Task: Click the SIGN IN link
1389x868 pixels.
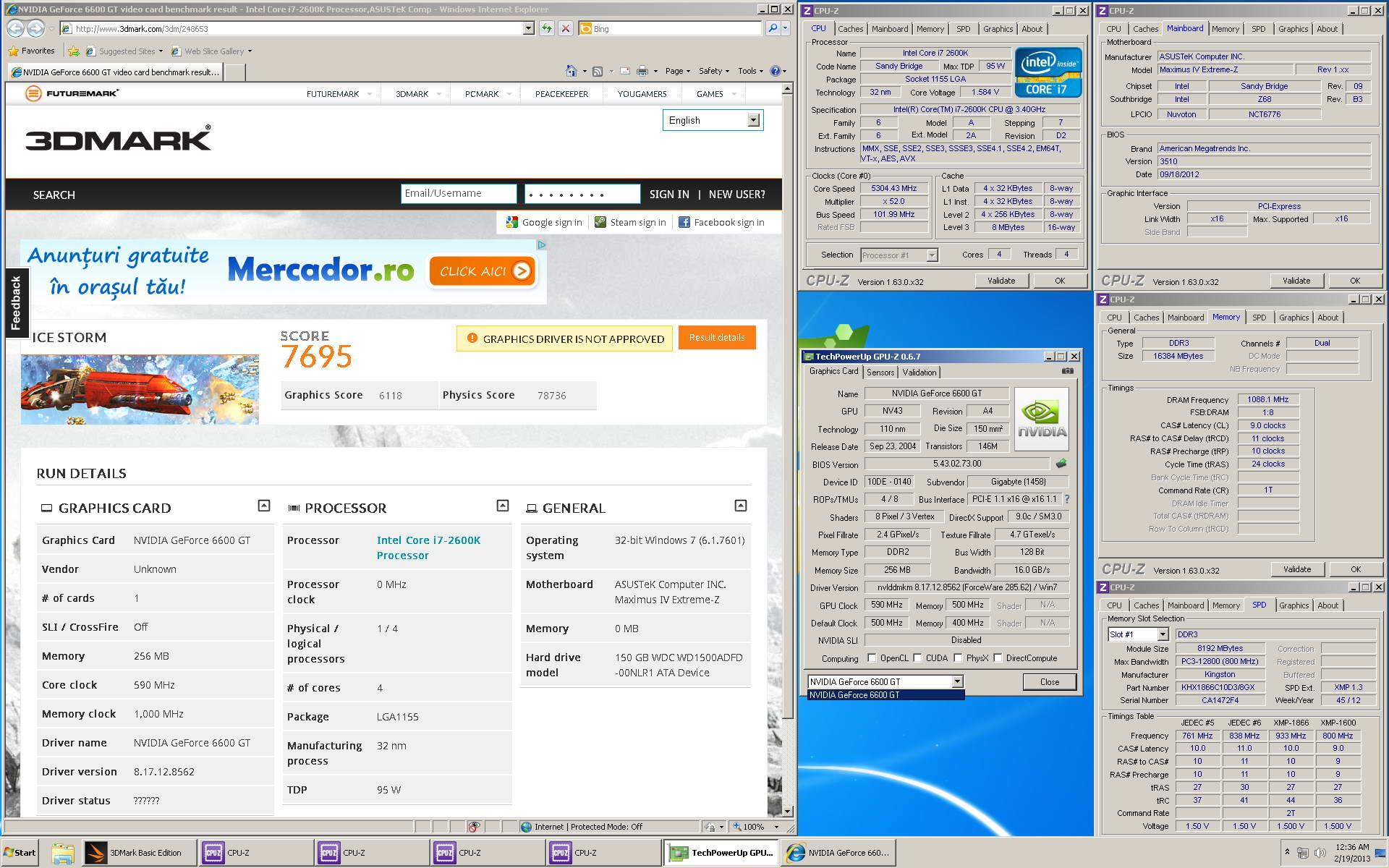Action: pyautogui.click(x=669, y=195)
